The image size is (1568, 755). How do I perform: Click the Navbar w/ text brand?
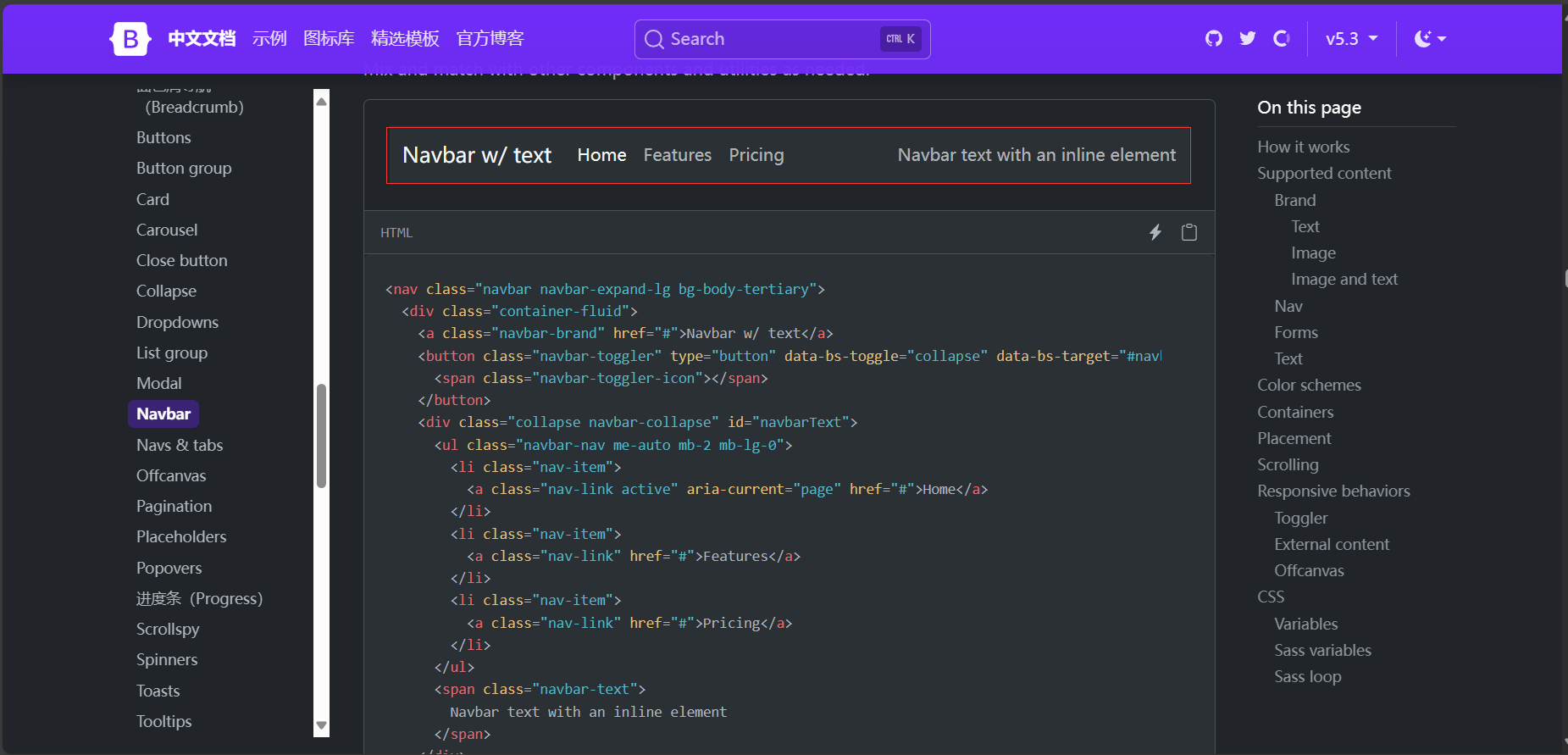[477, 155]
